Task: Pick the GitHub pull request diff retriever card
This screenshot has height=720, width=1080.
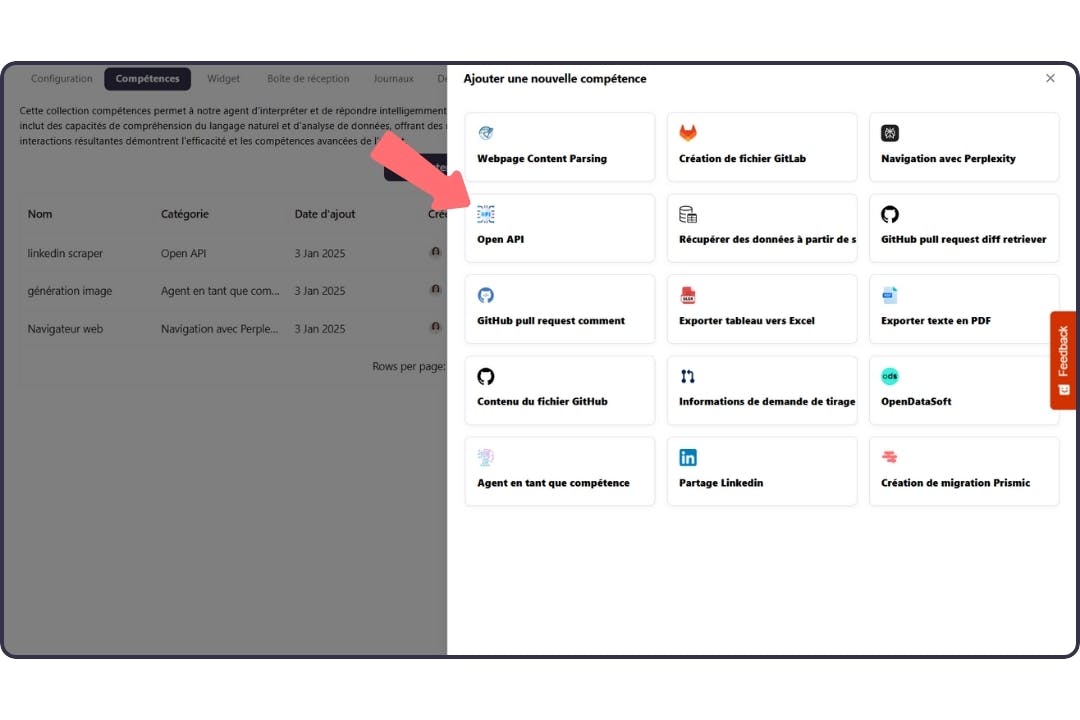Action: (x=964, y=228)
